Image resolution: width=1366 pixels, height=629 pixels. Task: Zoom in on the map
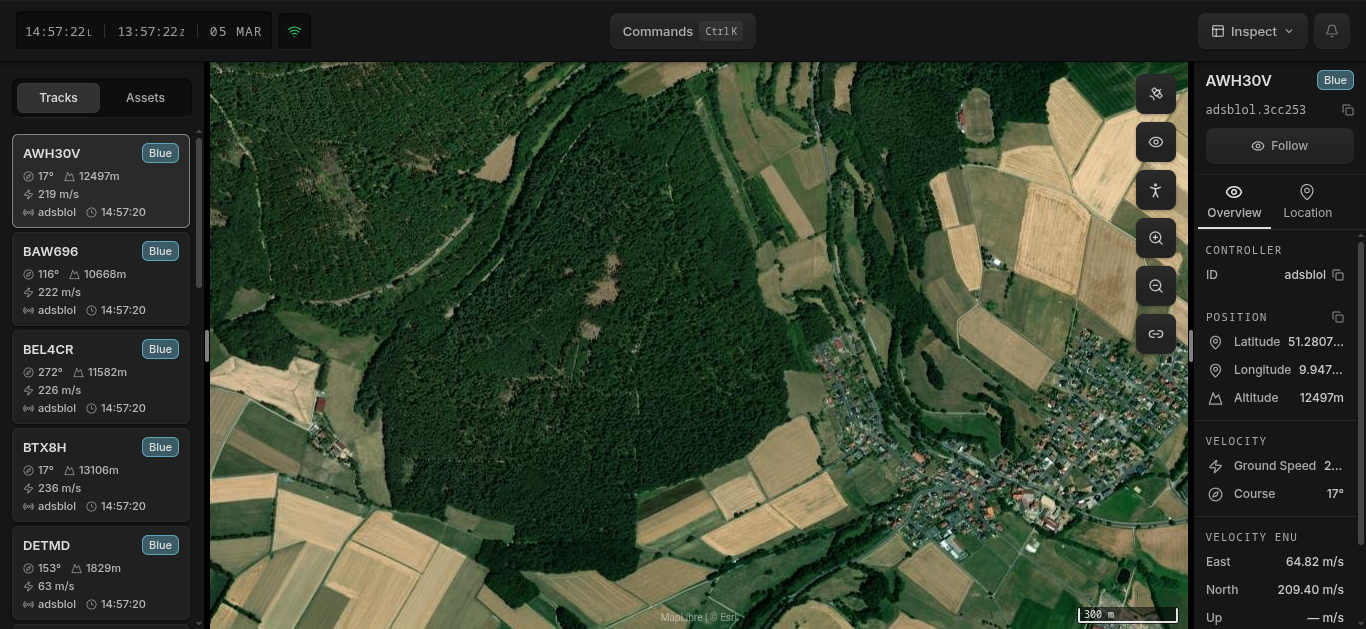tap(1155, 238)
